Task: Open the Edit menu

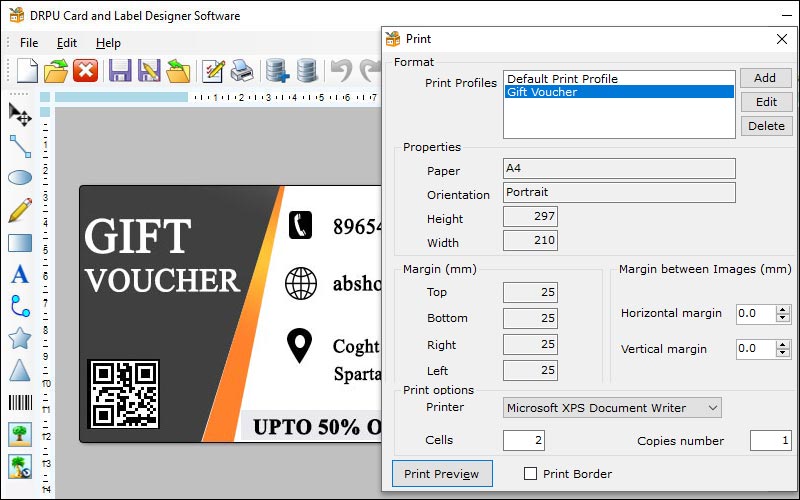Action: coord(67,43)
